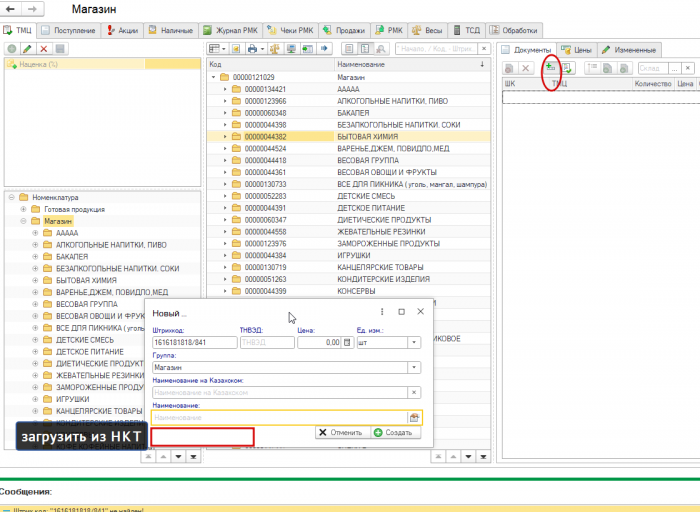
Task: Expand the ИГРУШКИ row in the center table
Action: (x=225, y=255)
